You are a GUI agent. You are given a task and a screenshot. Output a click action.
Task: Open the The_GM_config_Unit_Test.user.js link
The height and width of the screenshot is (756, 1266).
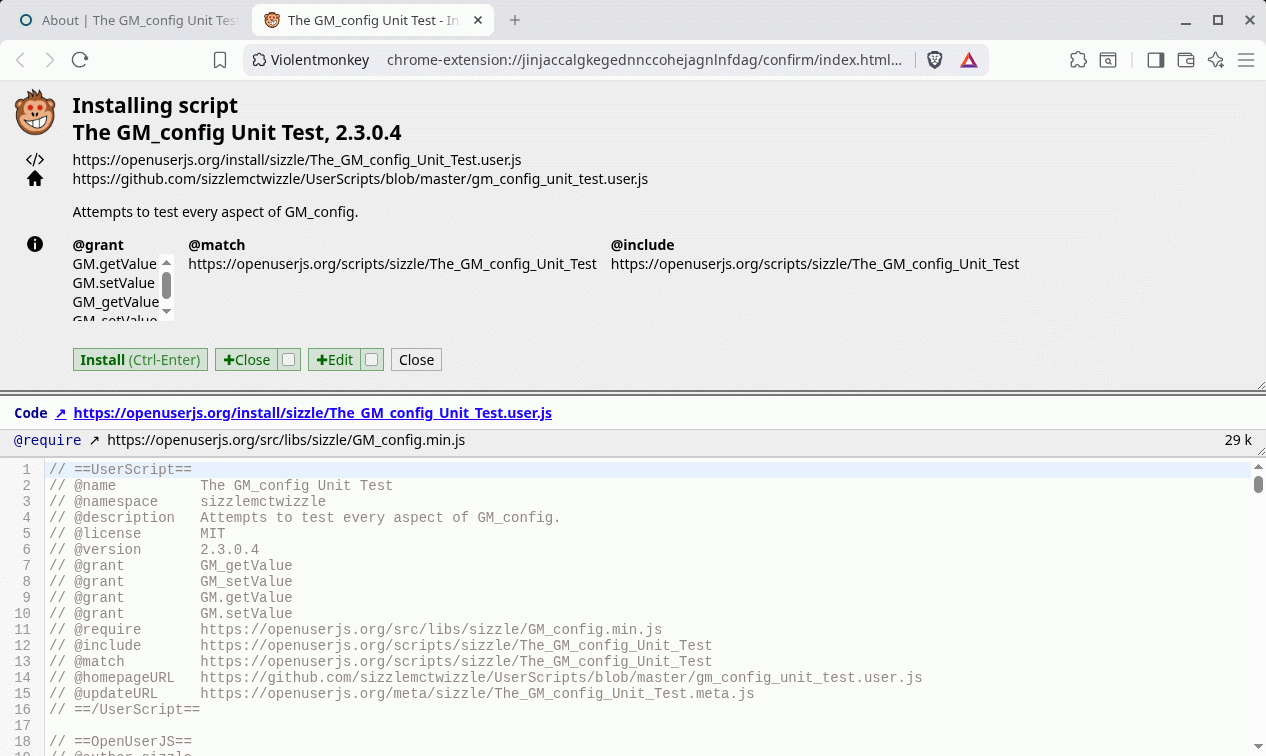coord(313,412)
